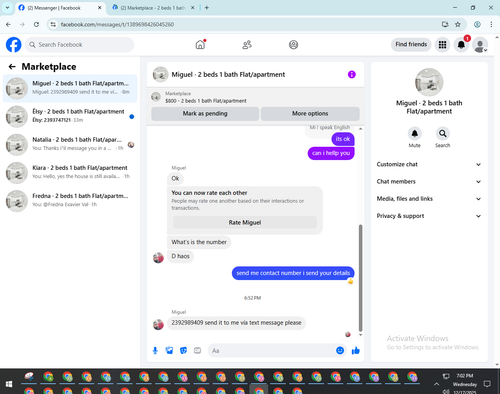Open Windows notification center icon
The height and width of the screenshot is (394, 500).
(x=487, y=384)
